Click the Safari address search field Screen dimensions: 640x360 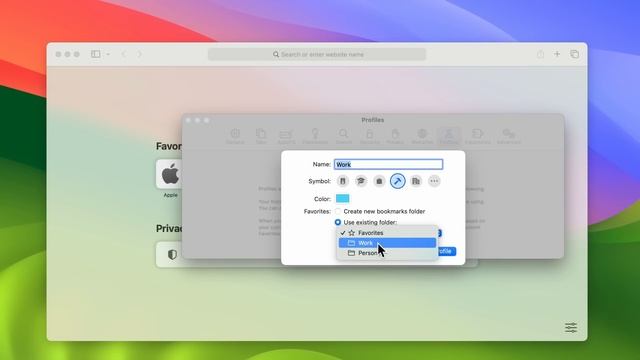[317, 54]
